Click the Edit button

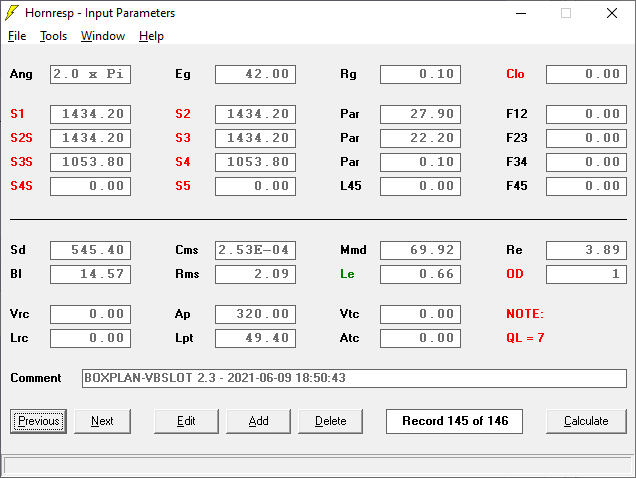click(186, 421)
